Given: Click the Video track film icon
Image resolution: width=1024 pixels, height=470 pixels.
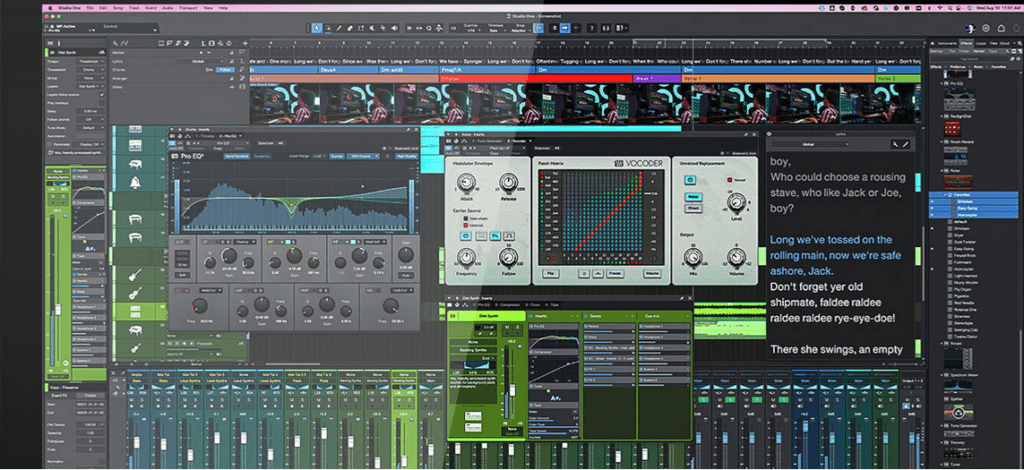Looking at the screenshot, I should tap(242, 87).
